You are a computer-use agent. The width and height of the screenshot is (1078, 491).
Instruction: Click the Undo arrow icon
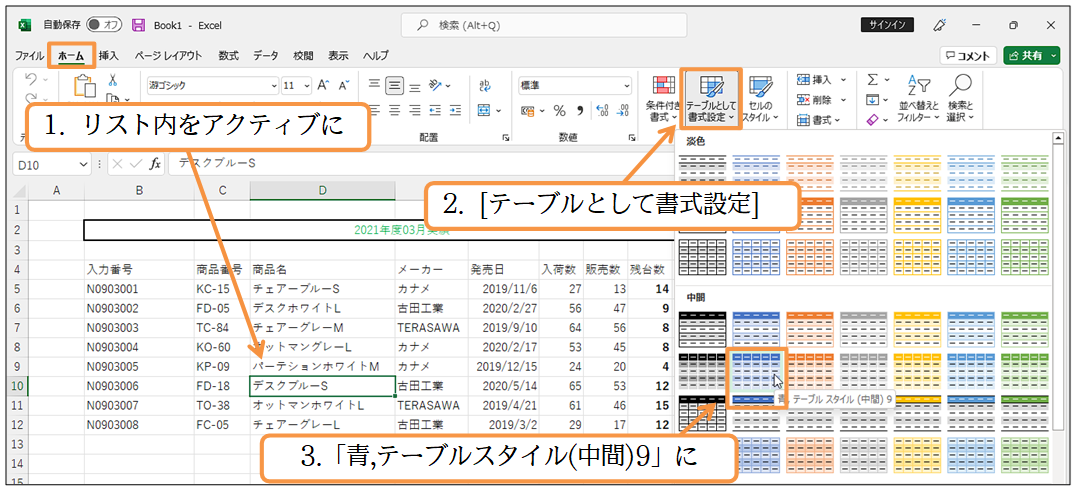31,79
